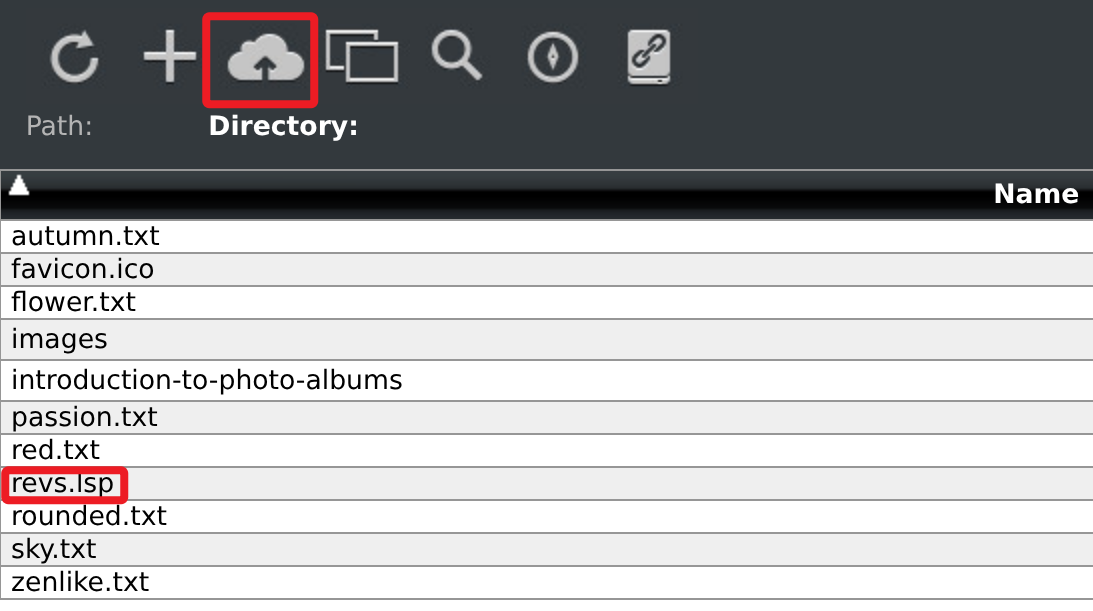Select passion.txt from the list
This screenshot has width=1093, height=611.
85,417
